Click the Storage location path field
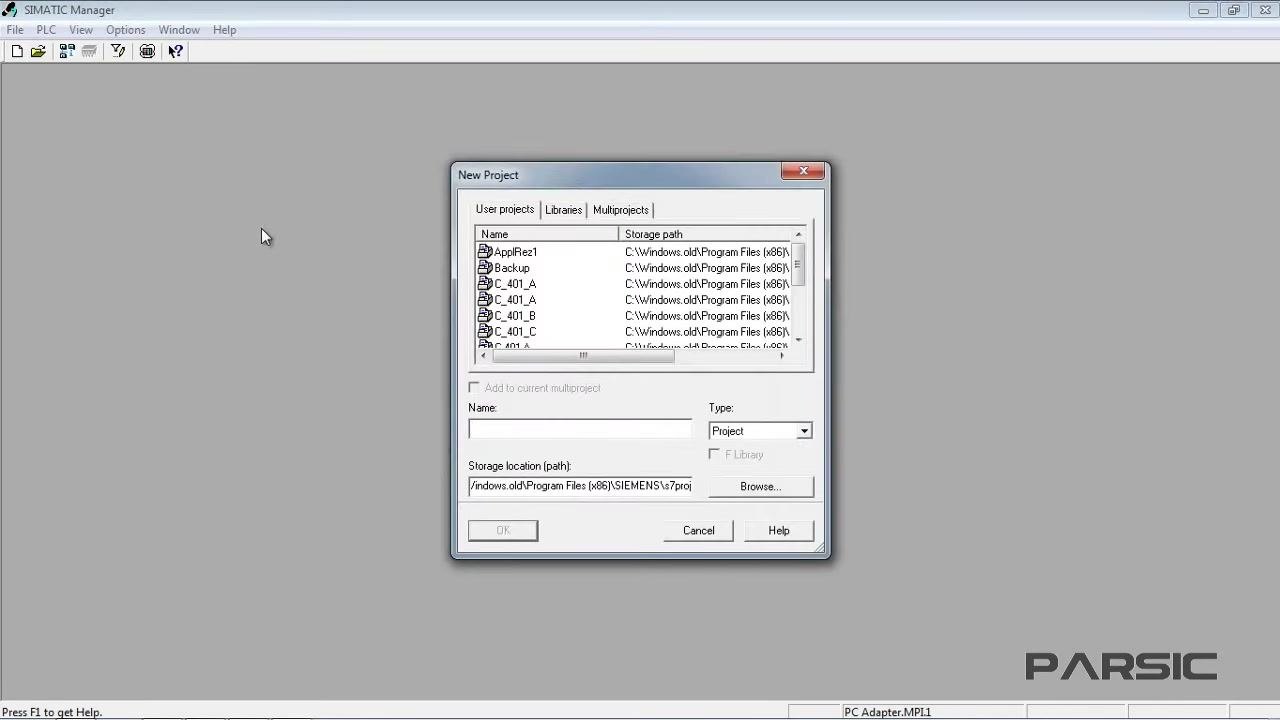1280x720 pixels. 580,486
